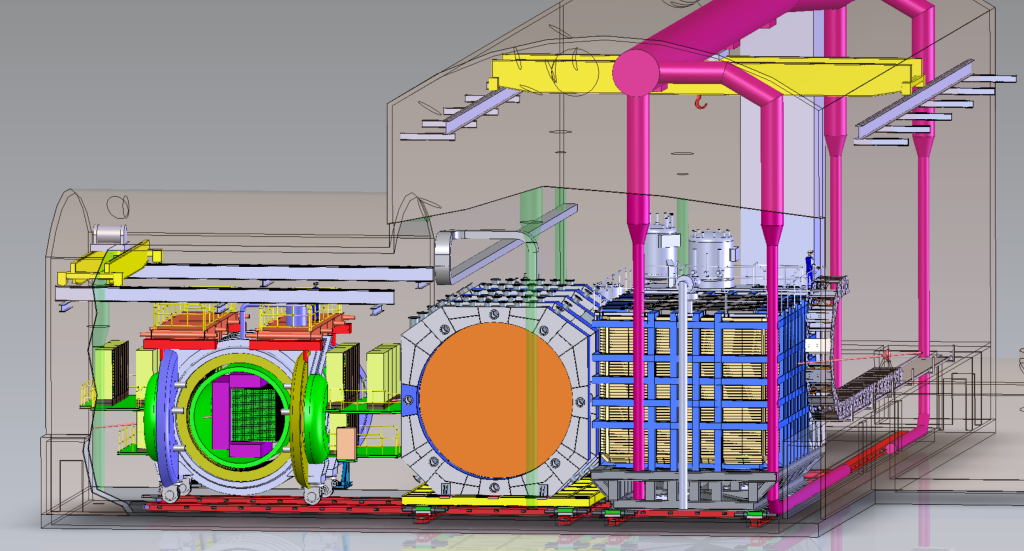Select the person standing on the platform

tap(809, 266)
